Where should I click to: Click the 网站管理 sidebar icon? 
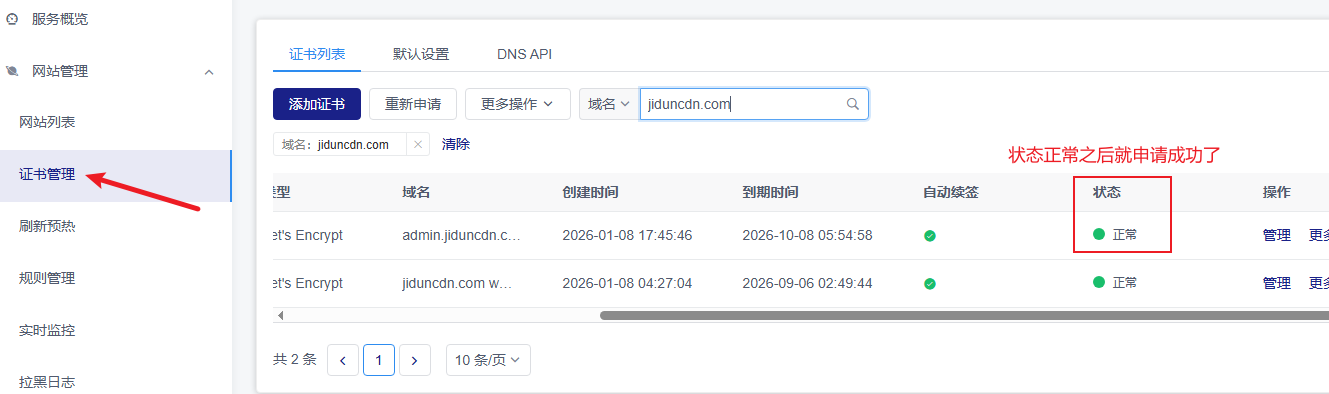pyautogui.click(x=12, y=71)
